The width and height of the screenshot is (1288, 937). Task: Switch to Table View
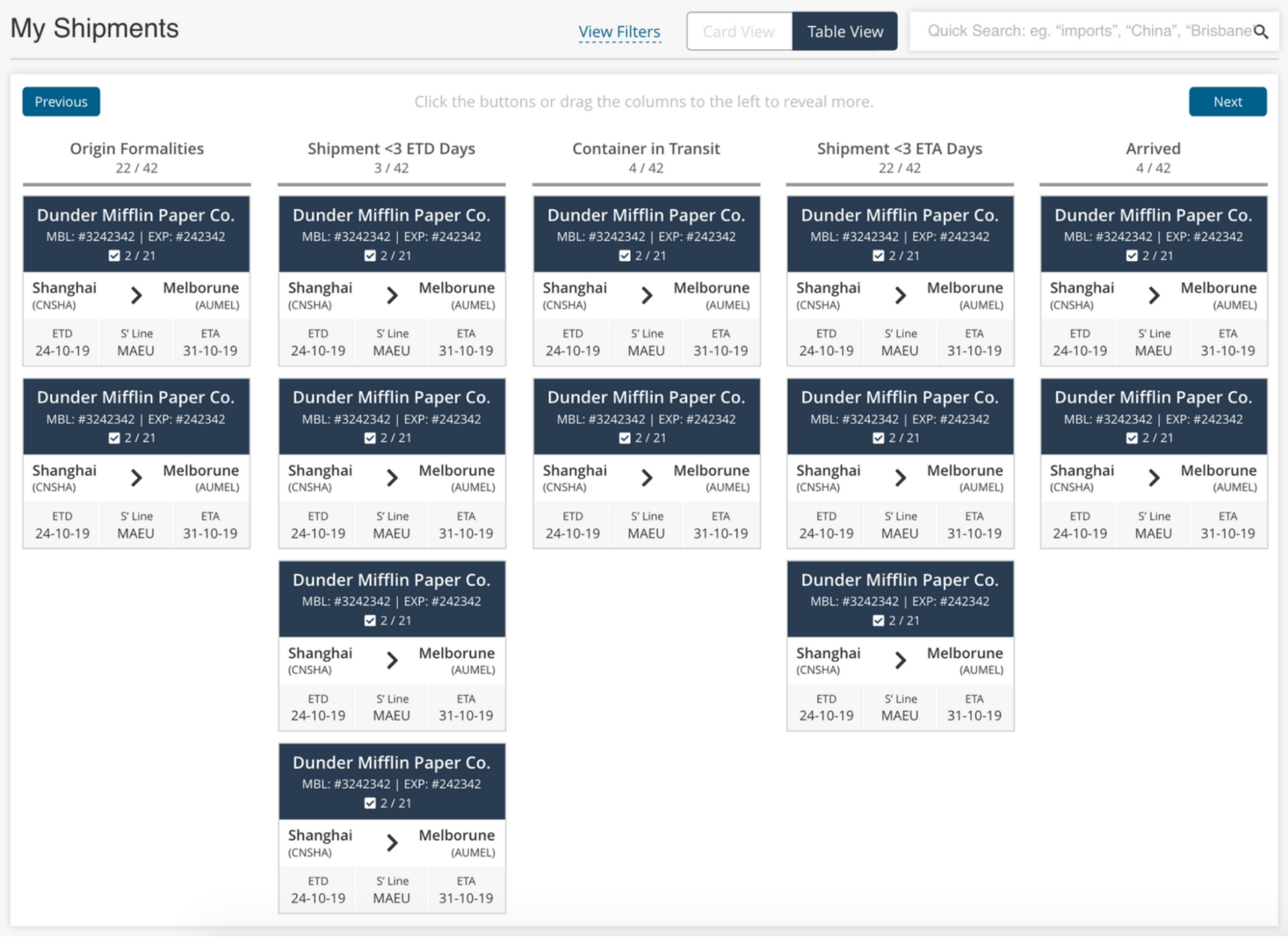(845, 32)
